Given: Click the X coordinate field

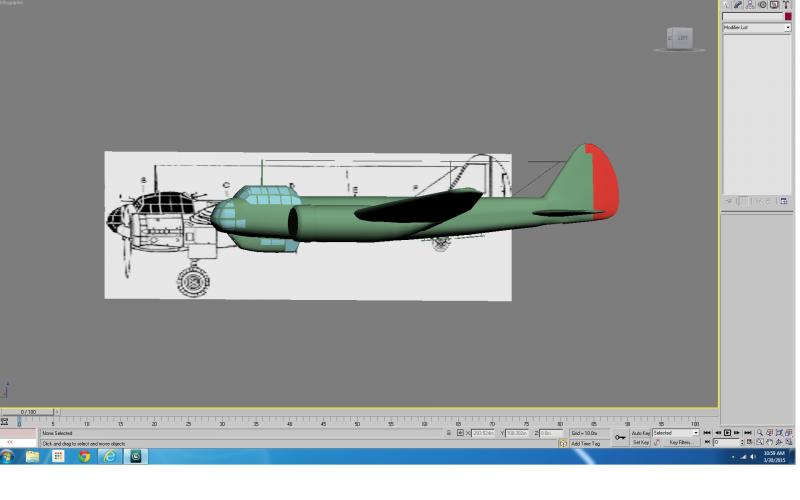Looking at the screenshot, I should click(x=483, y=433).
